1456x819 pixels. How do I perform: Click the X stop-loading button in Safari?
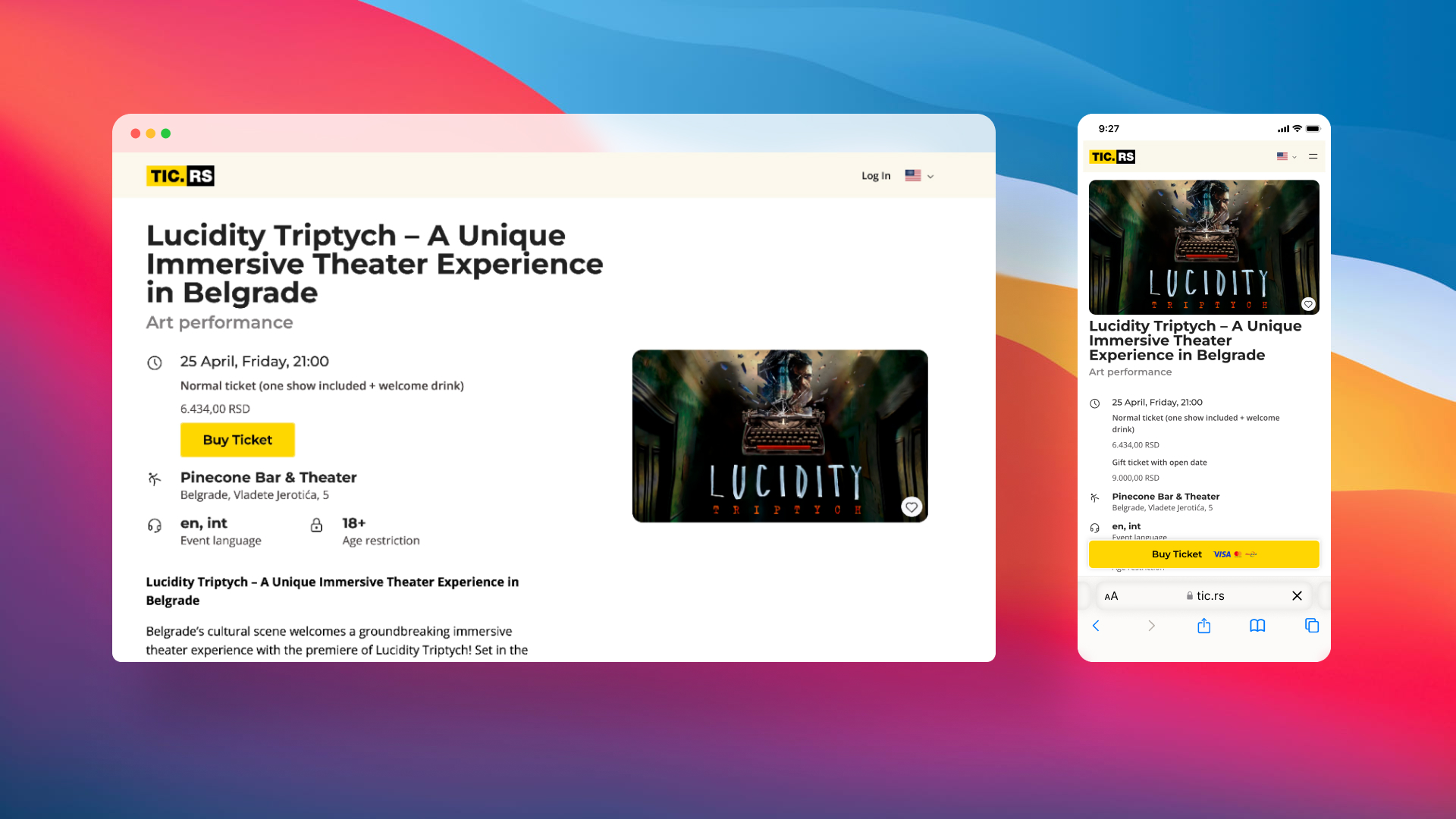pyautogui.click(x=1297, y=596)
